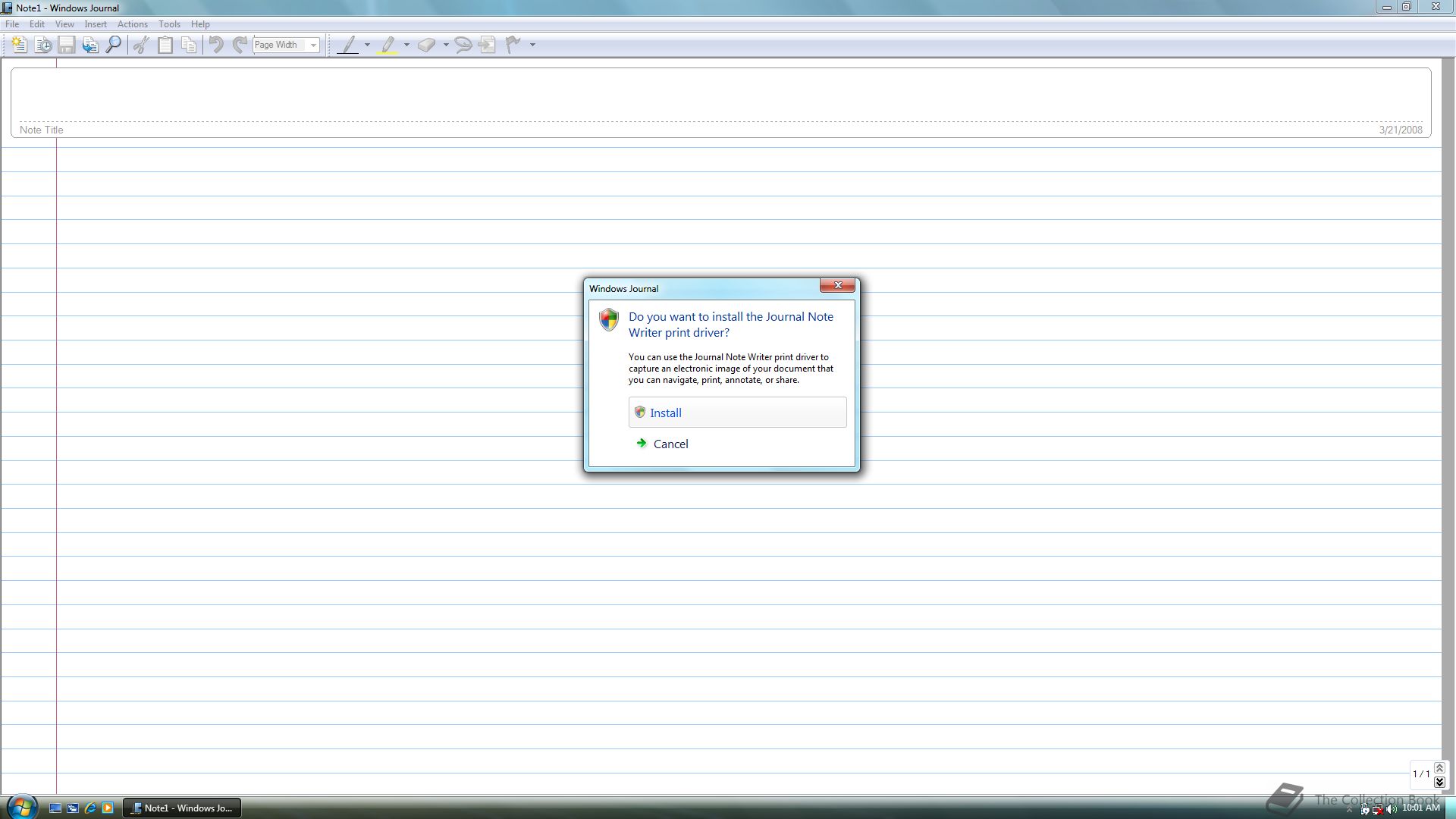This screenshot has width=1456, height=819.
Task: Select the Flag tool
Action: click(513, 45)
